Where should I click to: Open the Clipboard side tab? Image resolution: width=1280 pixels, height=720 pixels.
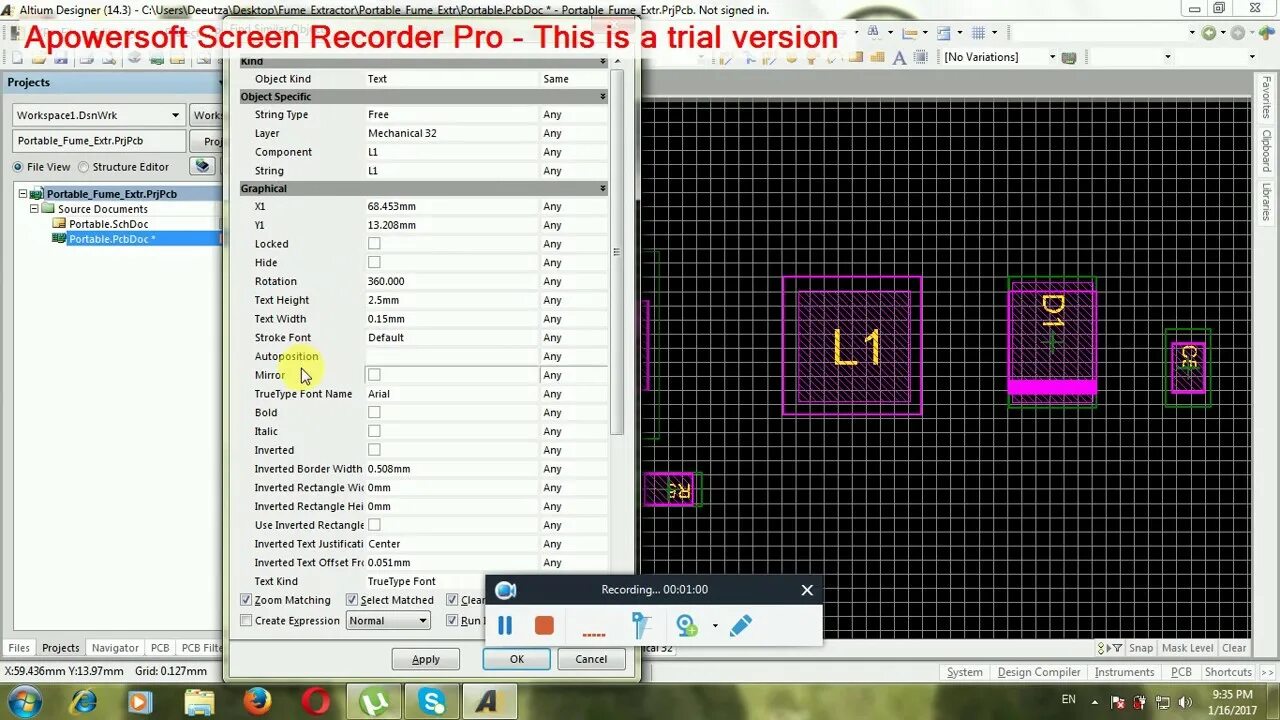(1266, 150)
